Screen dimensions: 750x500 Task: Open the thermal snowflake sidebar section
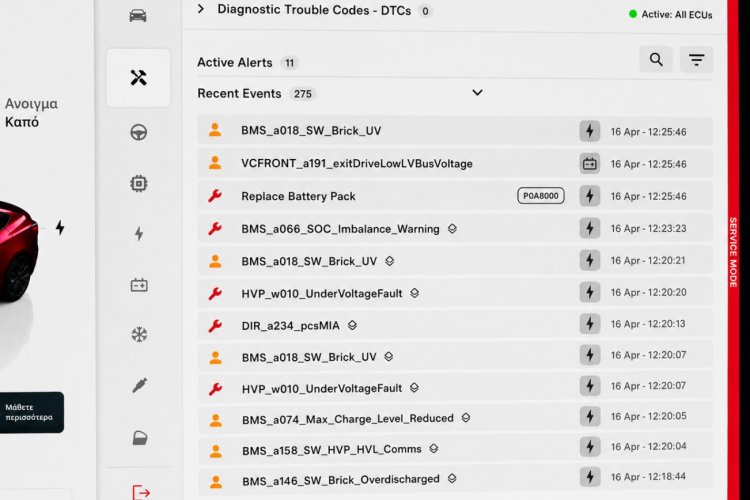pyautogui.click(x=139, y=334)
